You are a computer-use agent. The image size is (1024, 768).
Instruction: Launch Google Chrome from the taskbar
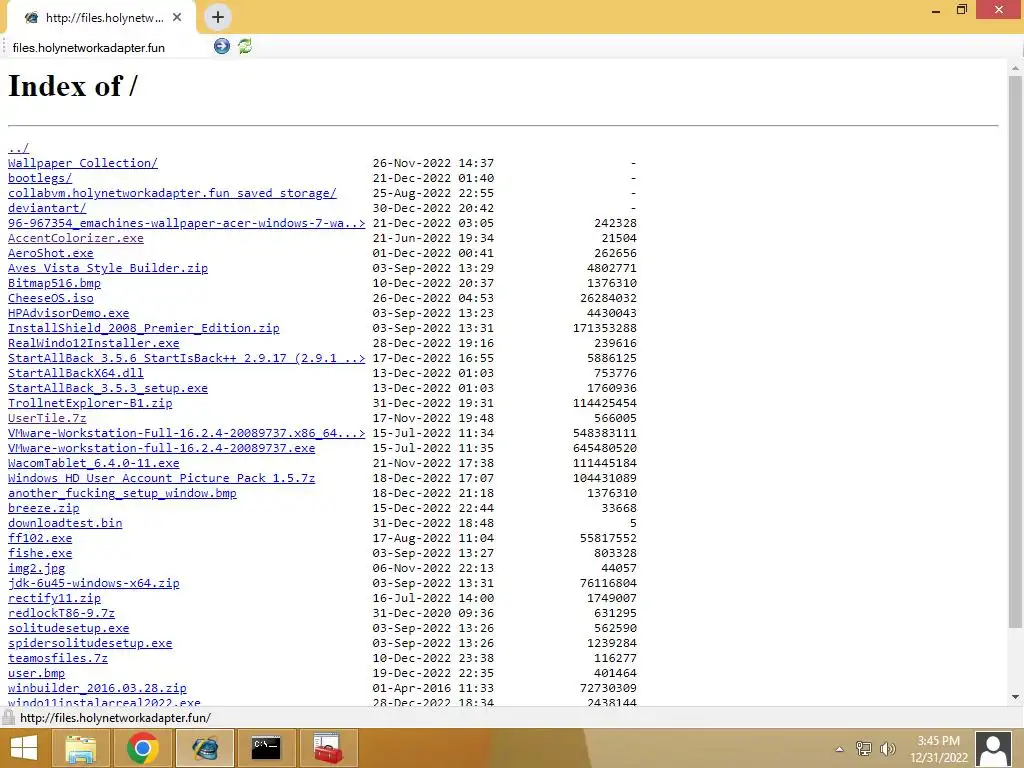[143, 748]
